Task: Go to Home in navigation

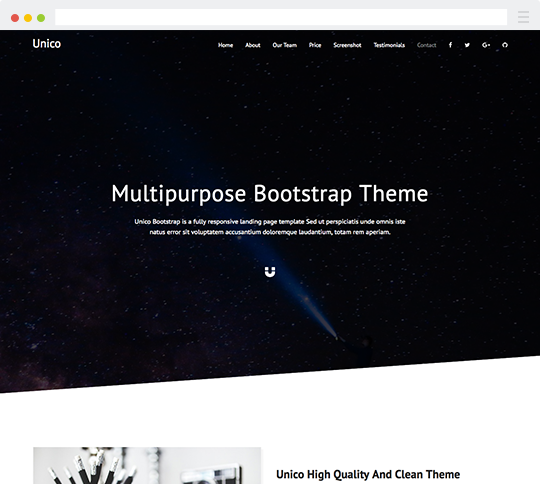Action: click(x=225, y=45)
